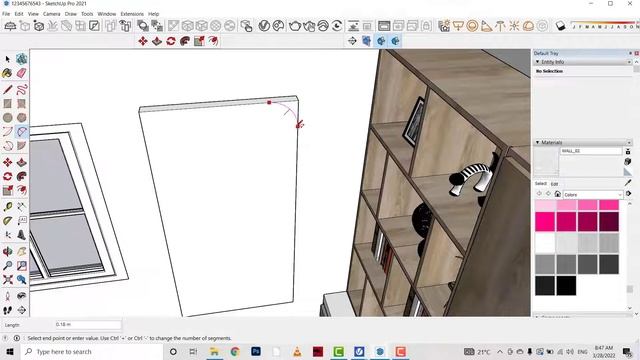Add a V-Ray Spot Light
The width and height of the screenshot is (640, 360).
pos(486,26)
